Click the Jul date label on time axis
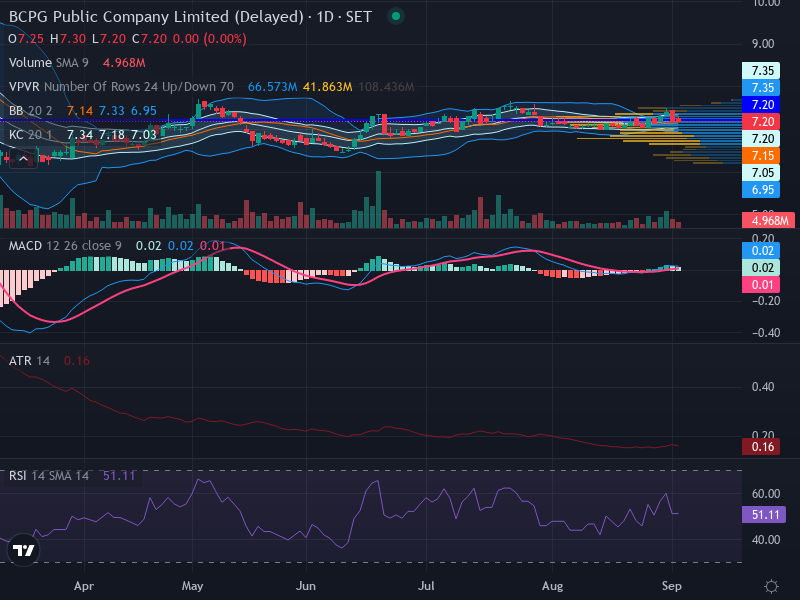Viewport: 800px width, 600px height. pos(426,586)
